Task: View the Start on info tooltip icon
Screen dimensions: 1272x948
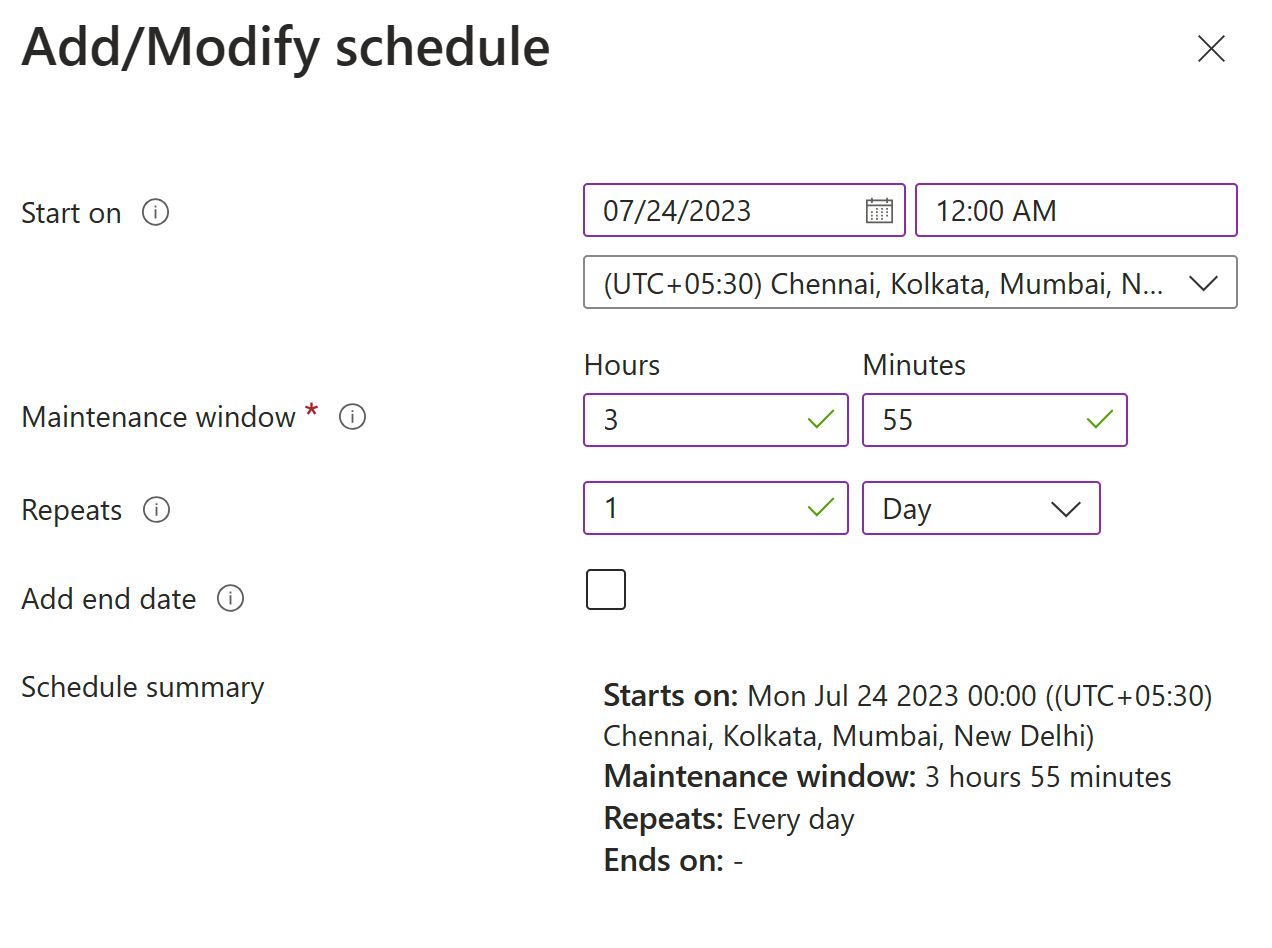Action: click(x=156, y=212)
